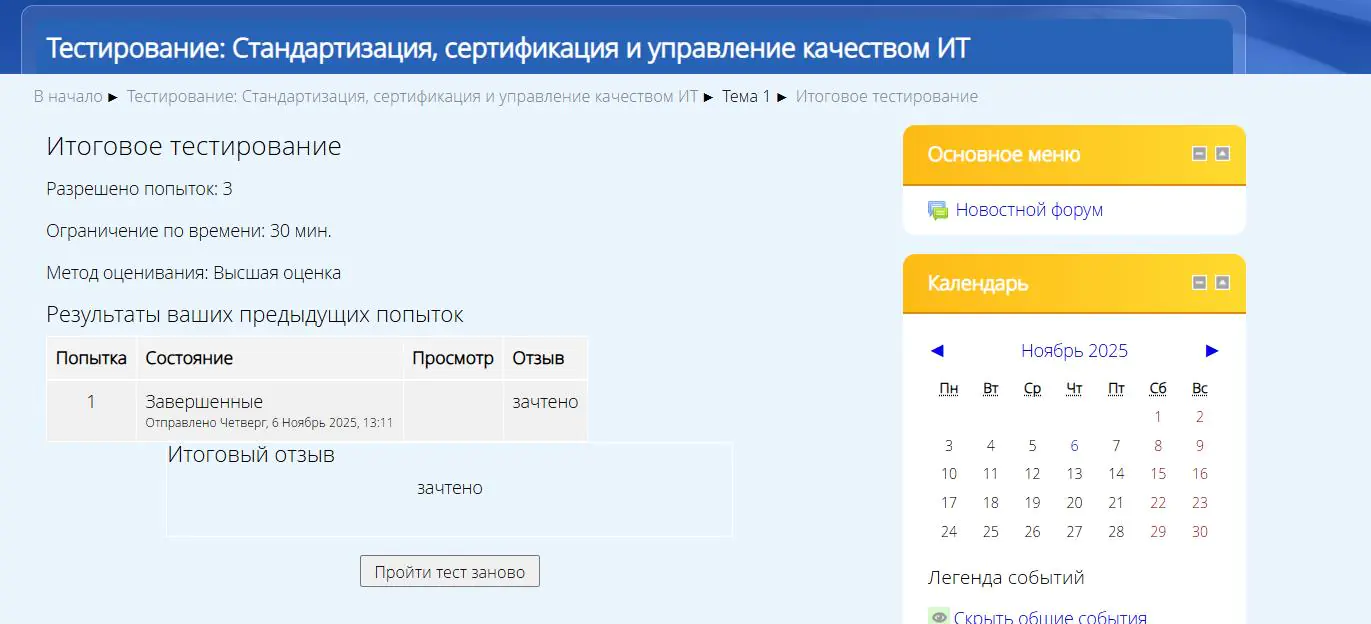This screenshot has height=624, width=1371.
Task: Click Пройти тест заново button
Action: coord(450,572)
